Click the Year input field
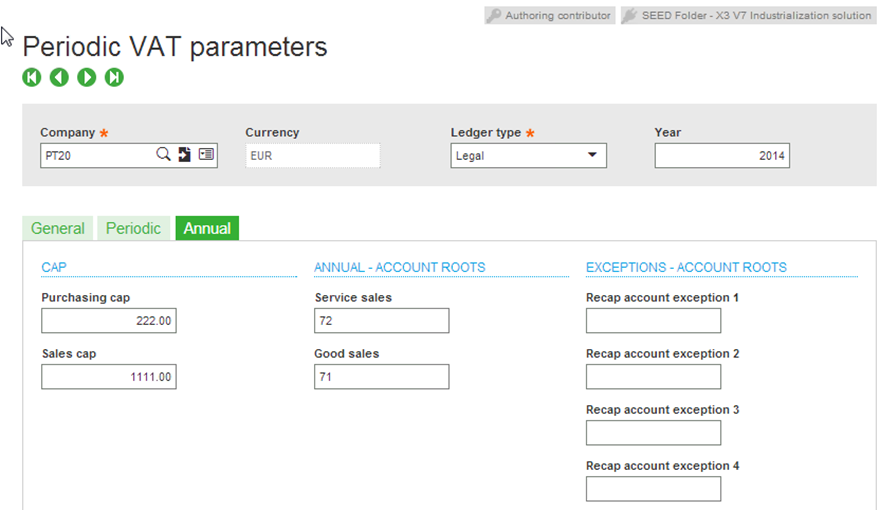Screen dimensions: 880x510 pos(722,155)
